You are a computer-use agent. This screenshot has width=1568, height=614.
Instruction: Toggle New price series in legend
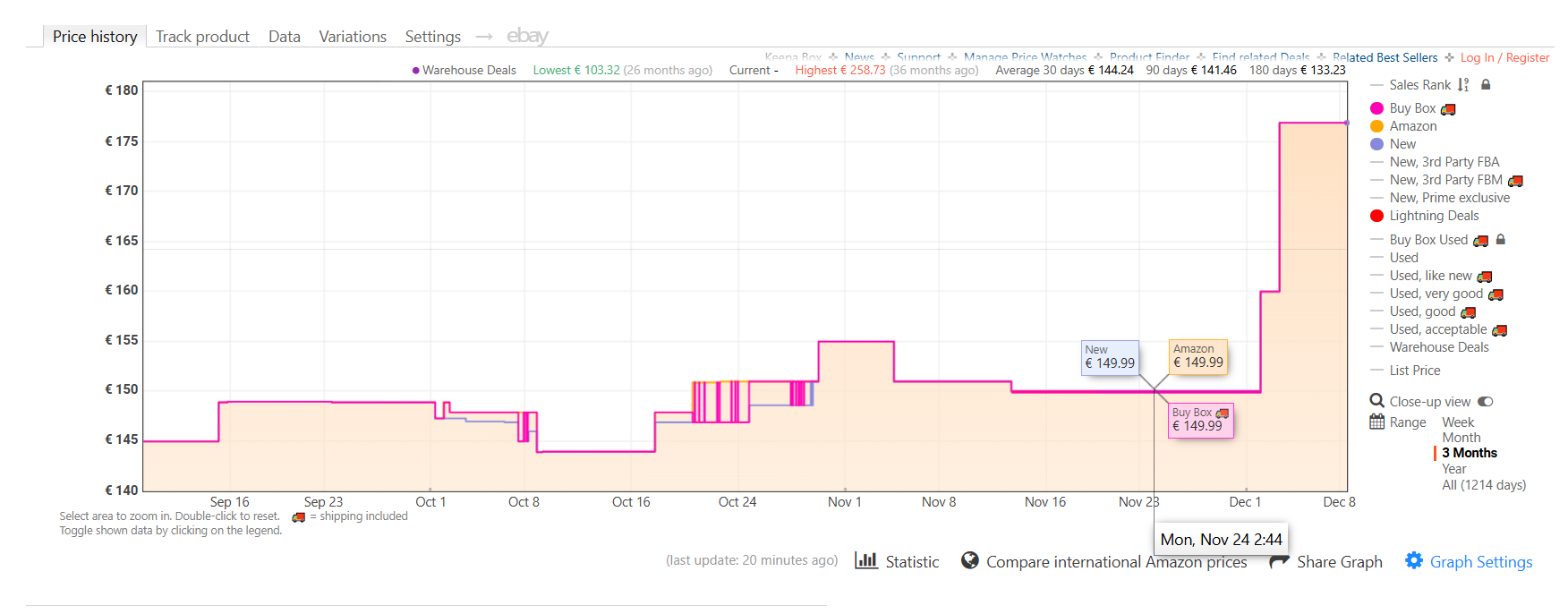(x=1402, y=144)
